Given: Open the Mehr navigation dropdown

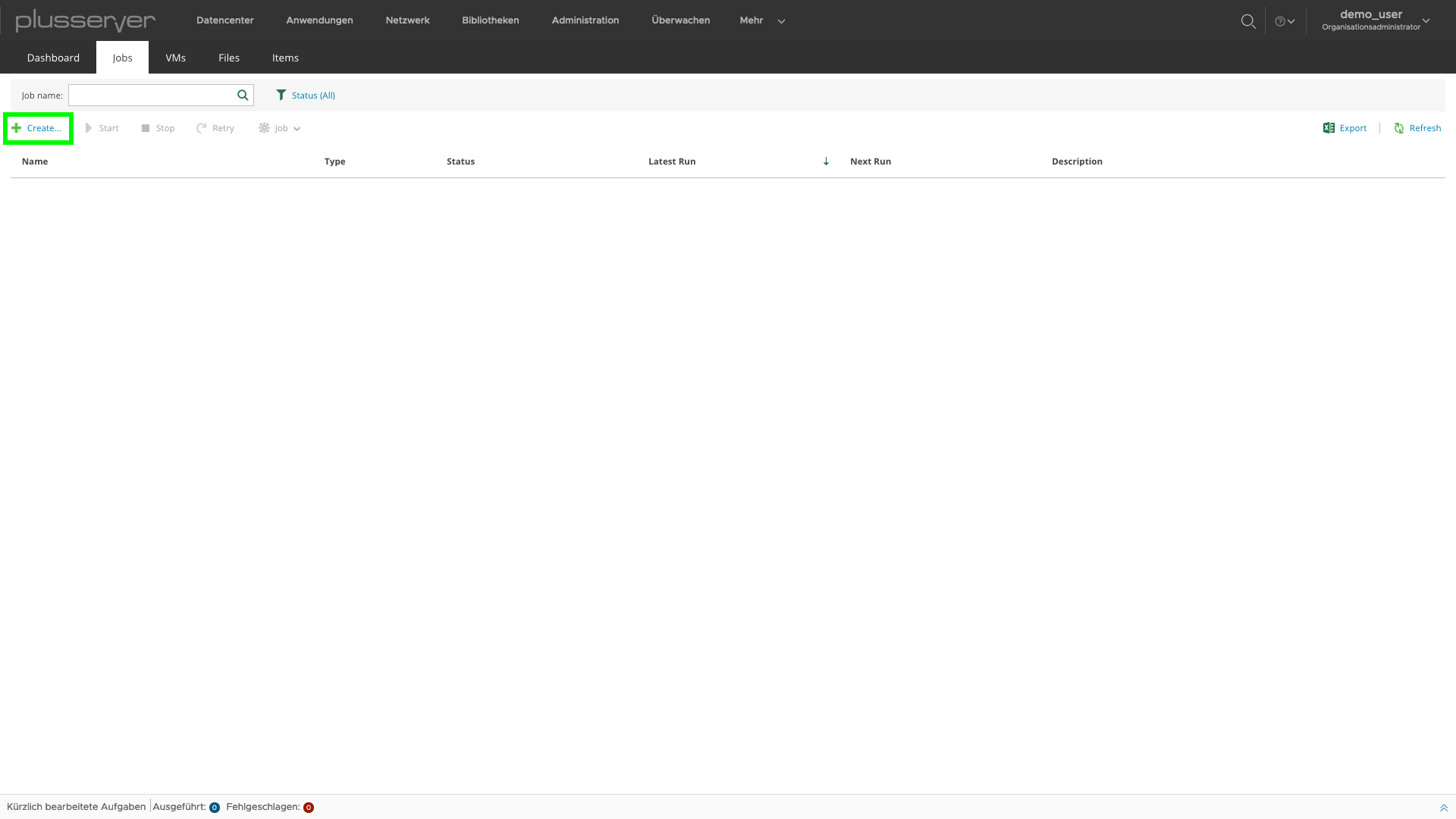Looking at the screenshot, I should (761, 19).
